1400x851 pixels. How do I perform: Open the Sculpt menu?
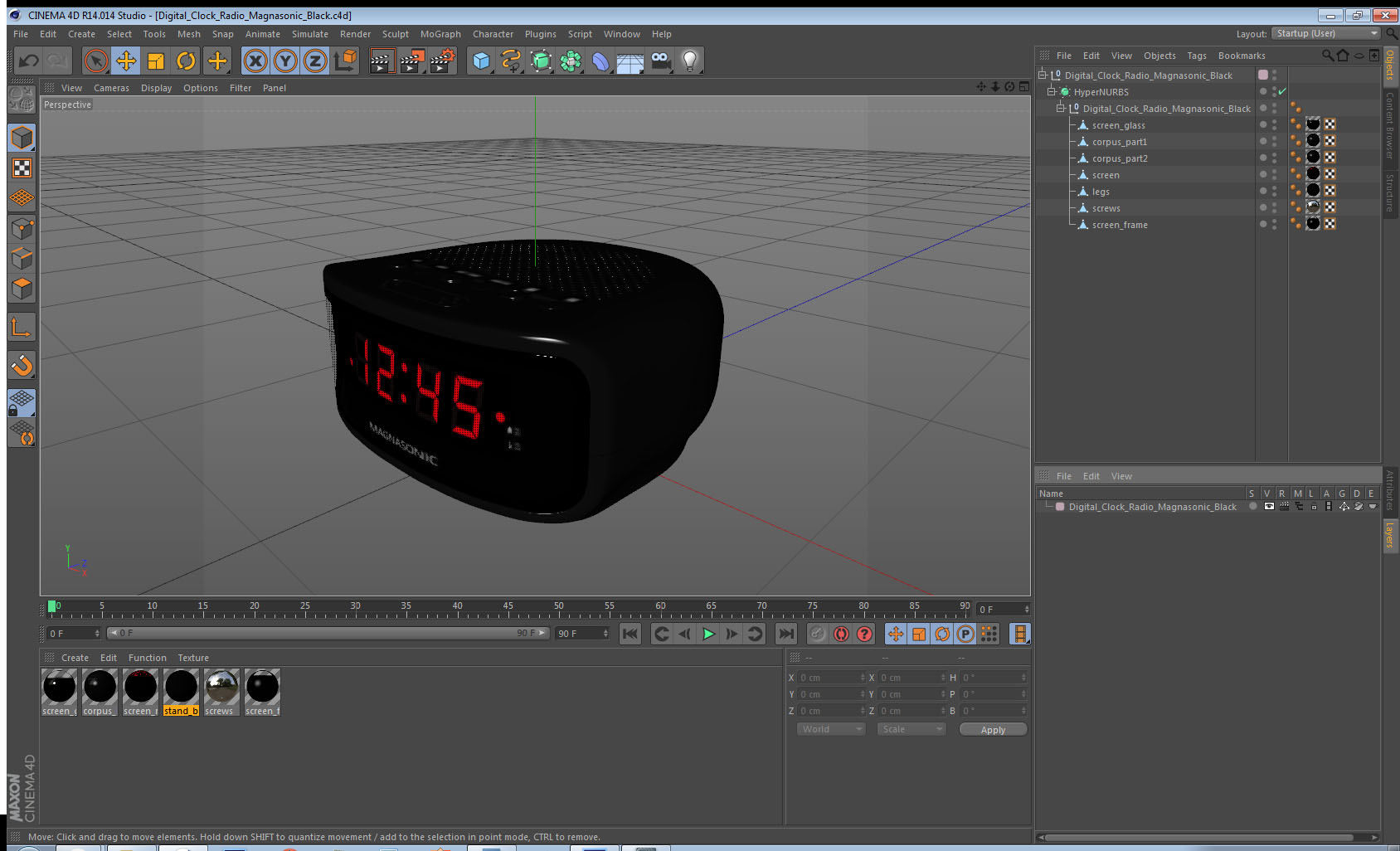tap(396, 34)
